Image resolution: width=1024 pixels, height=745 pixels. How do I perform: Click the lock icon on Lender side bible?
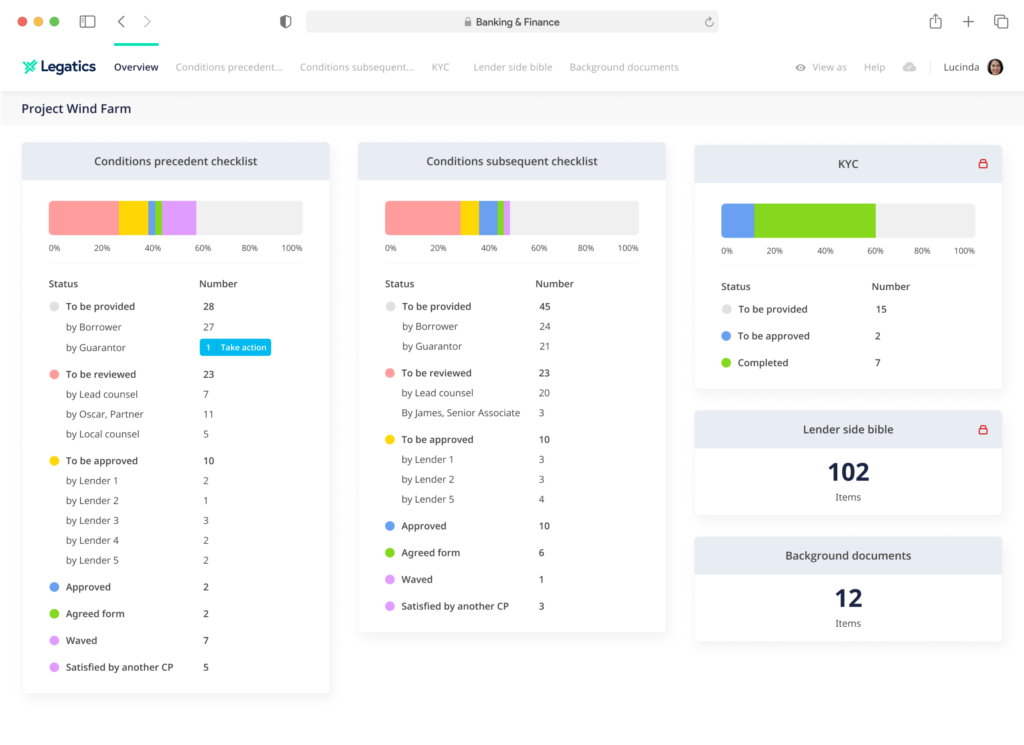(x=982, y=430)
